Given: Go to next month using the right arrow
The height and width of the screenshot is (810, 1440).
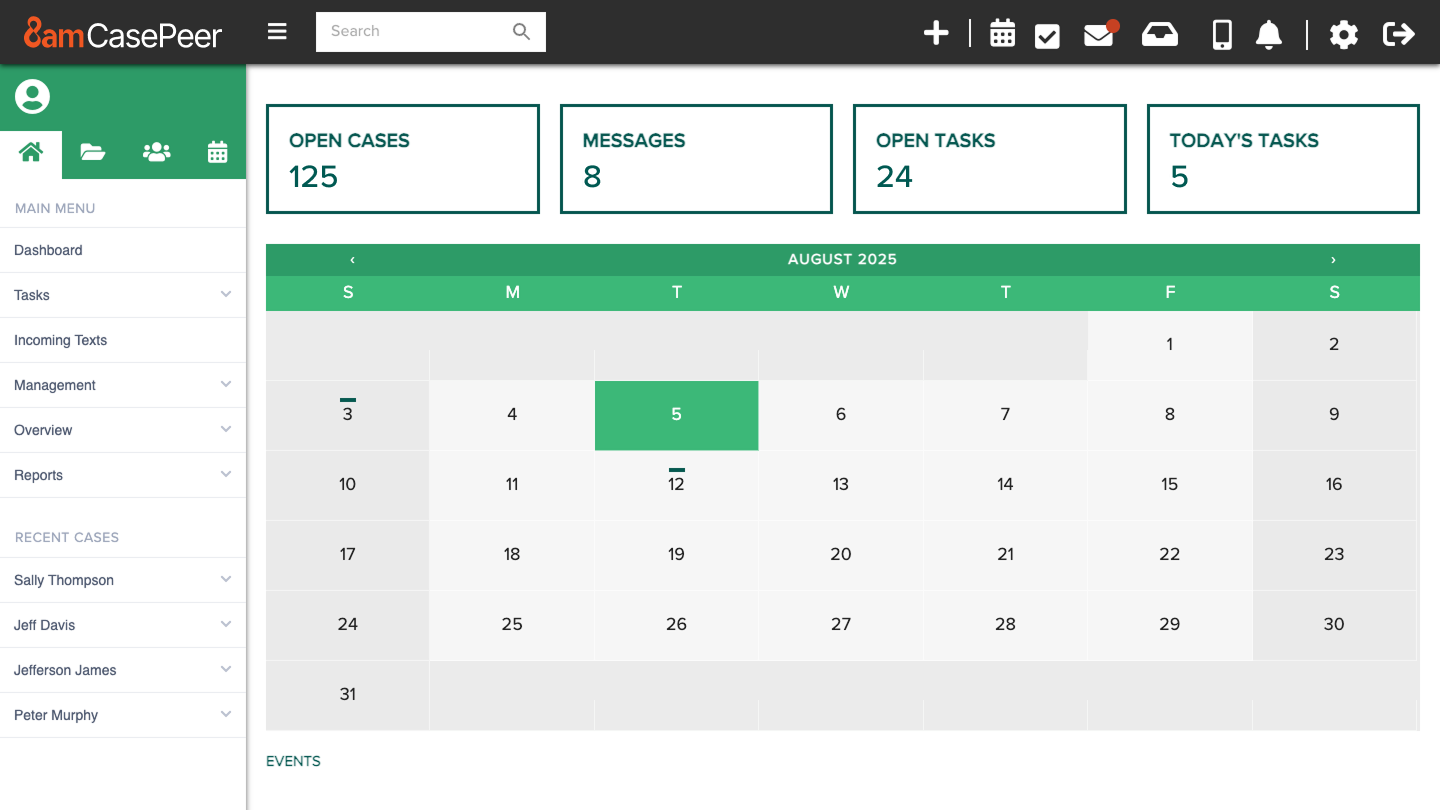Looking at the screenshot, I should 1333,259.
